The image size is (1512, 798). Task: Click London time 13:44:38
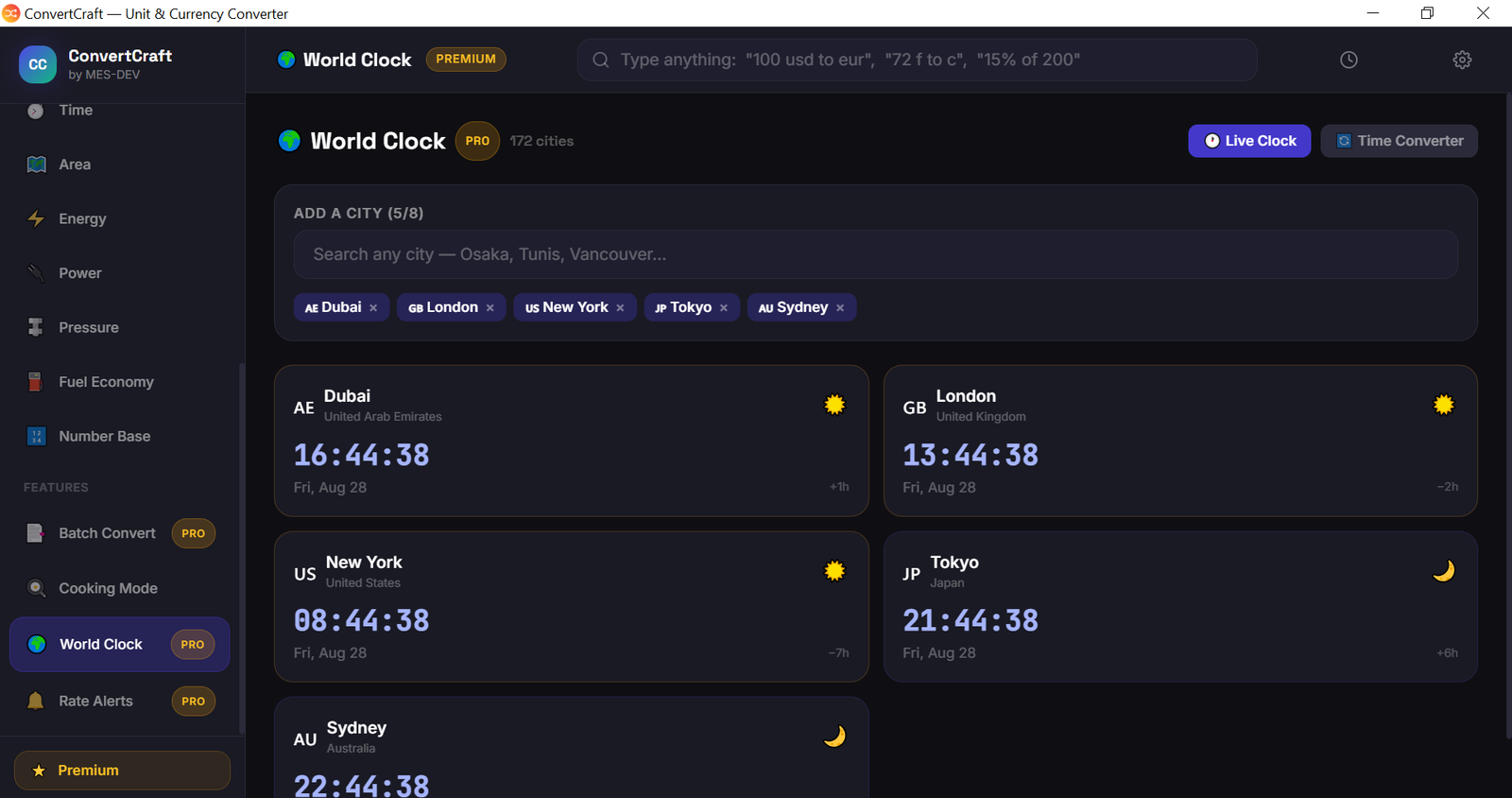tap(971, 455)
